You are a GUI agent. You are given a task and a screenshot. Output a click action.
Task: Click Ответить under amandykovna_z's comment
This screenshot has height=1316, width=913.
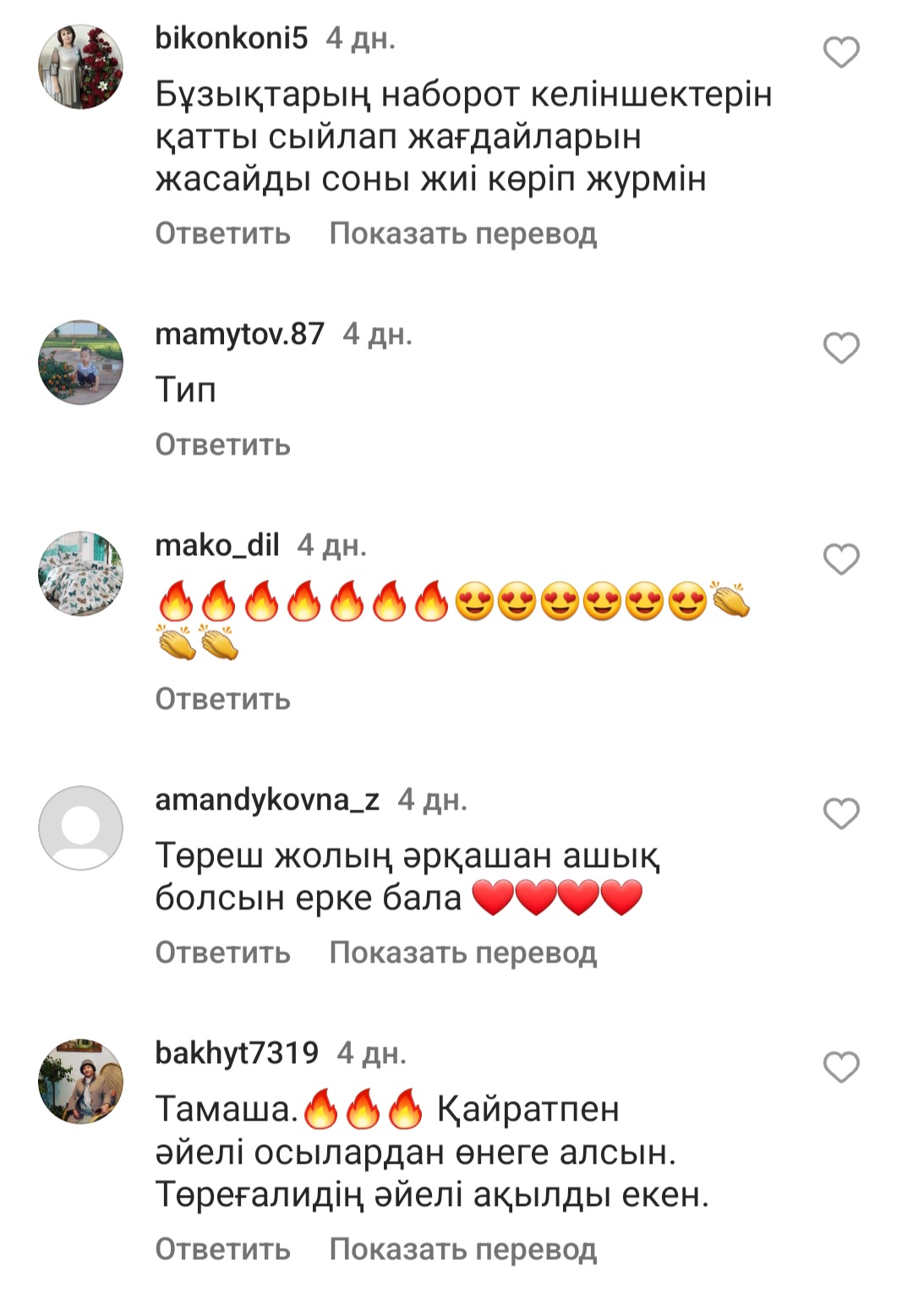click(223, 953)
